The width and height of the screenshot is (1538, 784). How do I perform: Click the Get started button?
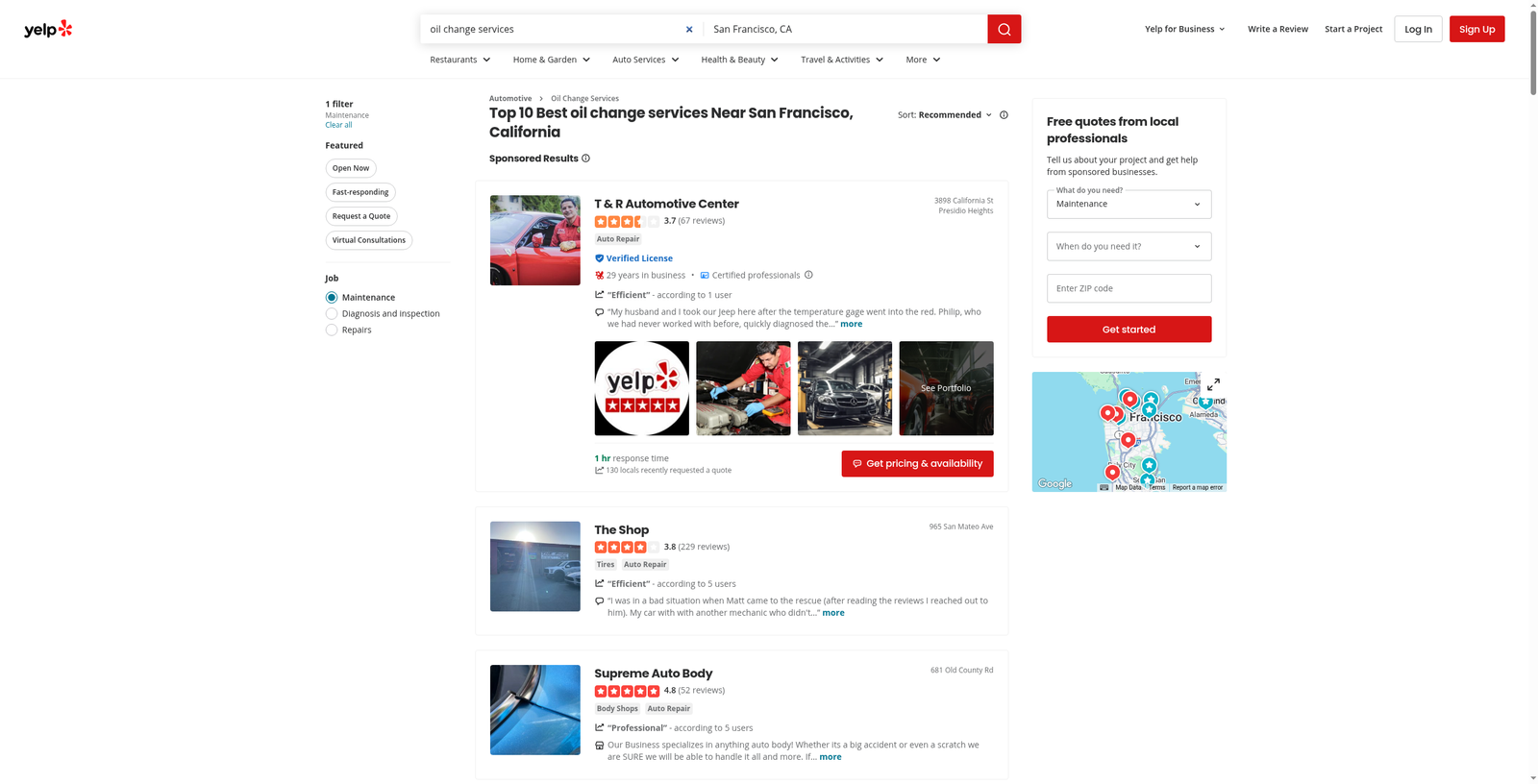pyautogui.click(x=1129, y=330)
